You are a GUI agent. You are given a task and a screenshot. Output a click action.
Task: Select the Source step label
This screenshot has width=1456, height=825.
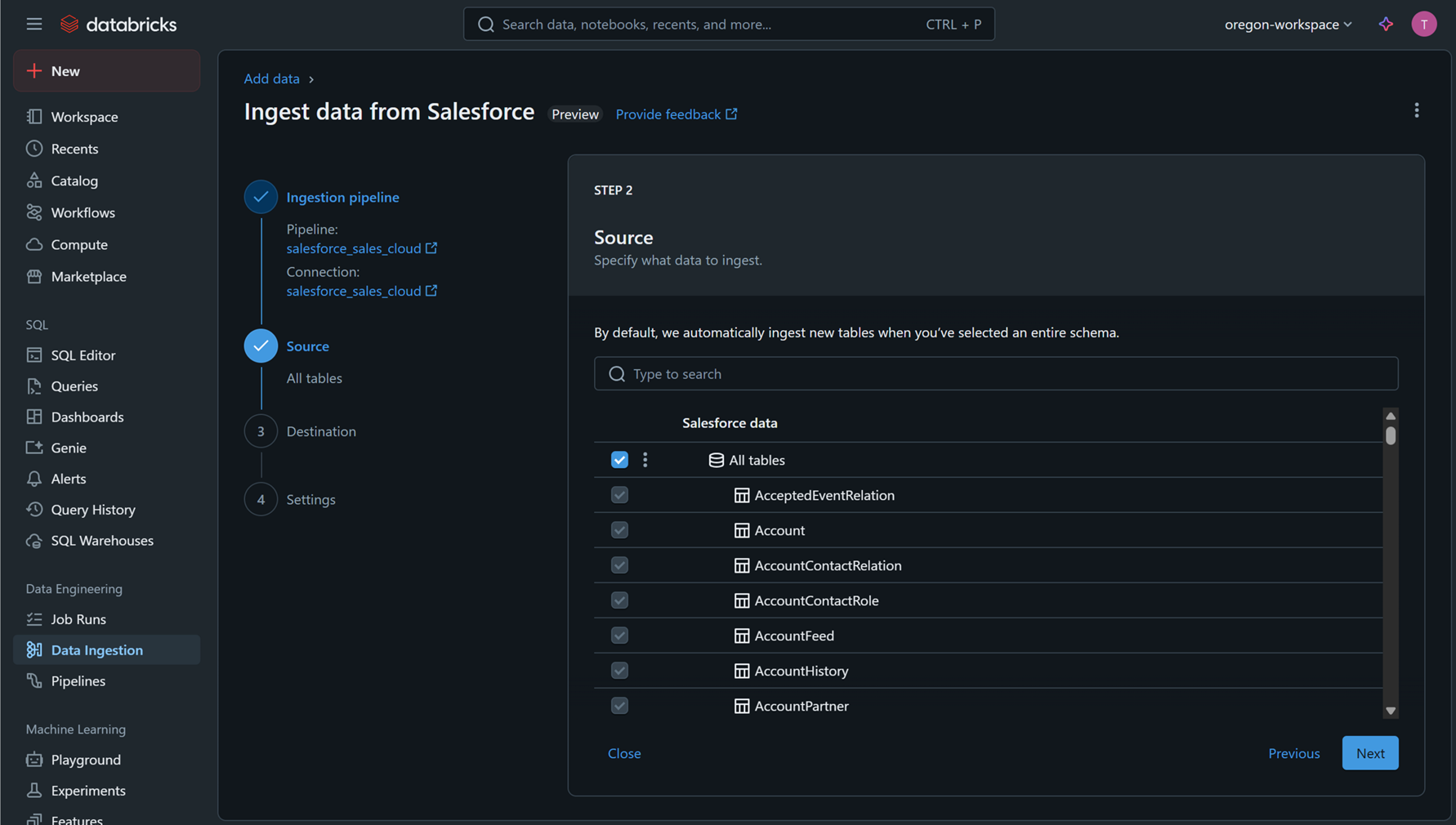[307, 346]
